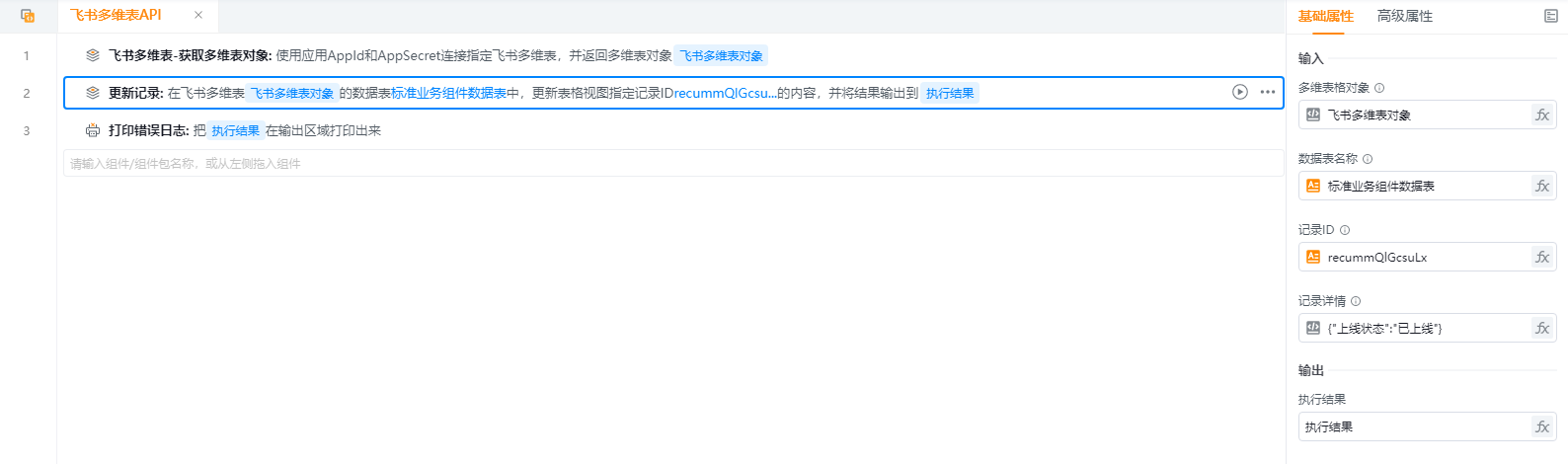Open more options ellipsis on 更新记录 row

point(1268,92)
